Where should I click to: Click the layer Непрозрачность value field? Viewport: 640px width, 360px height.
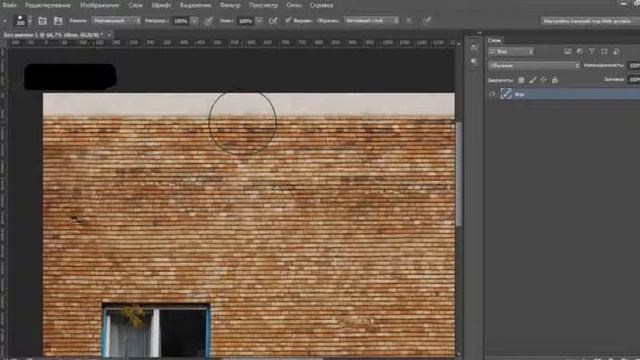coord(633,65)
